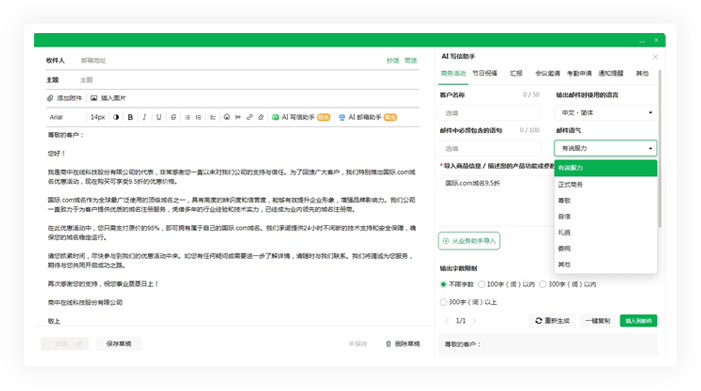Go to previous generated result arrow
The height and width of the screenshot is (391, 701).
click(x=447, y=321)
